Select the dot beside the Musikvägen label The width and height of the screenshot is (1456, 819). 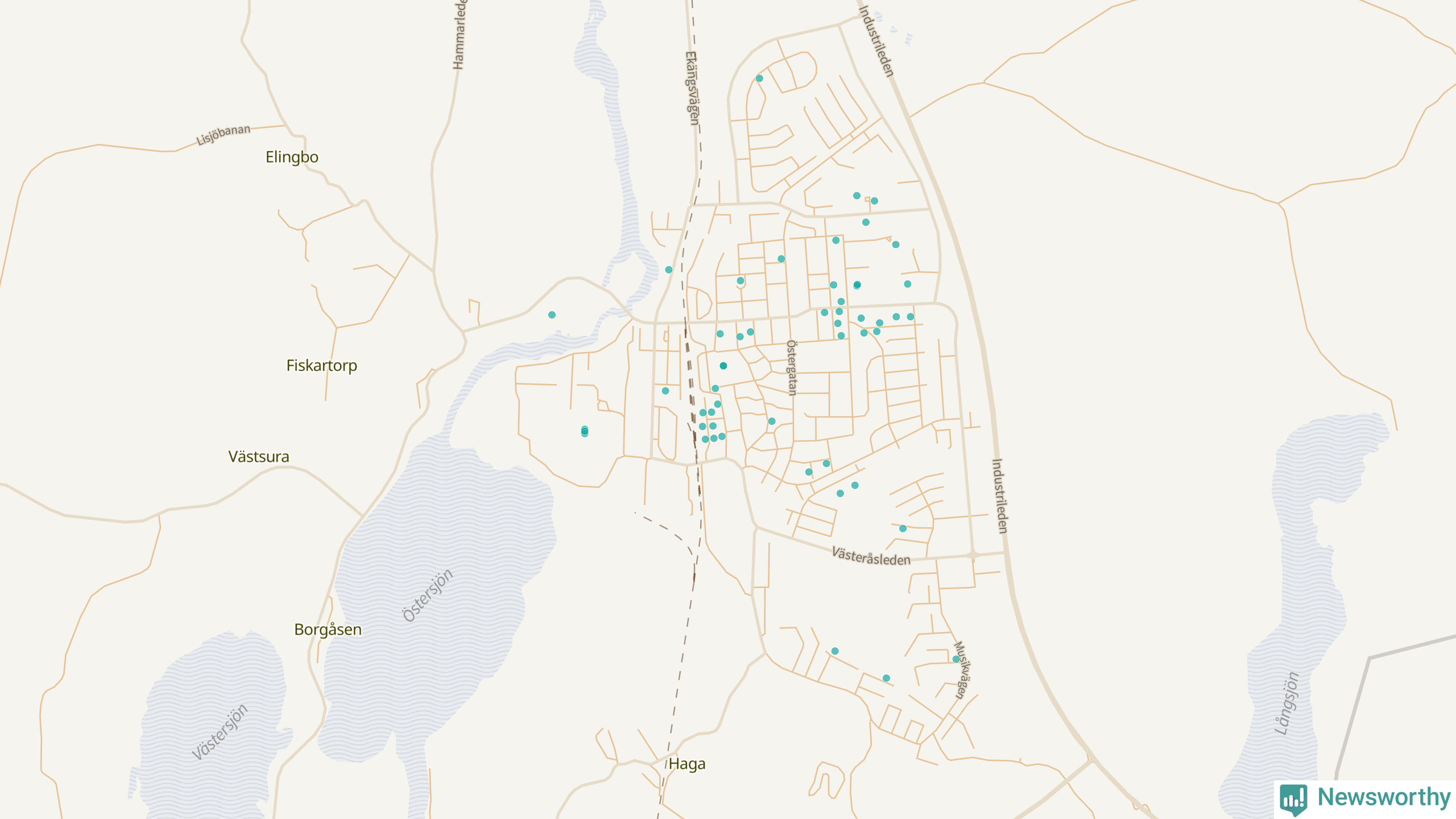click(x=956, y=659)
